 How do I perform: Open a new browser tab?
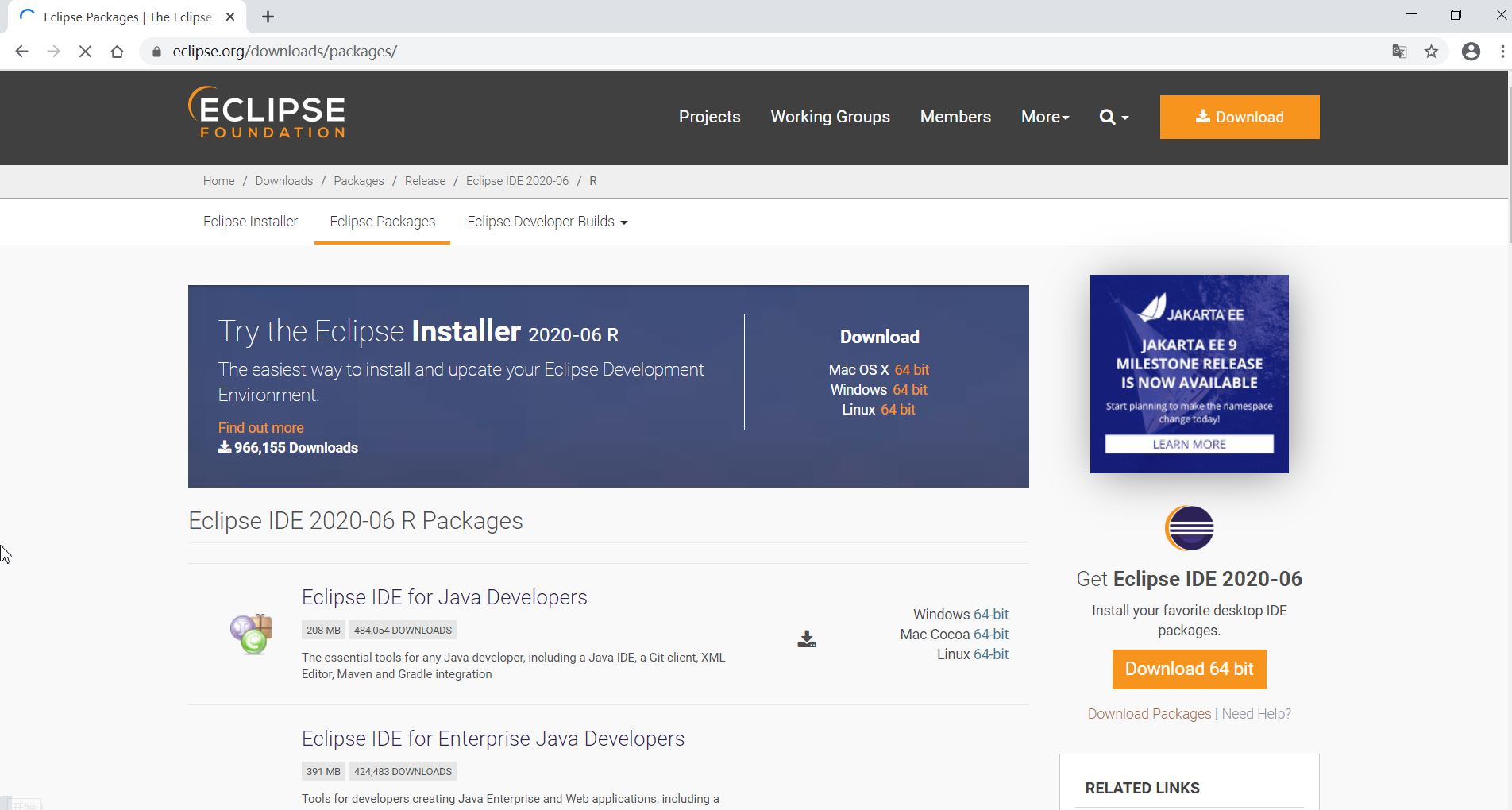pyautogui.click(x=268, y=17)
